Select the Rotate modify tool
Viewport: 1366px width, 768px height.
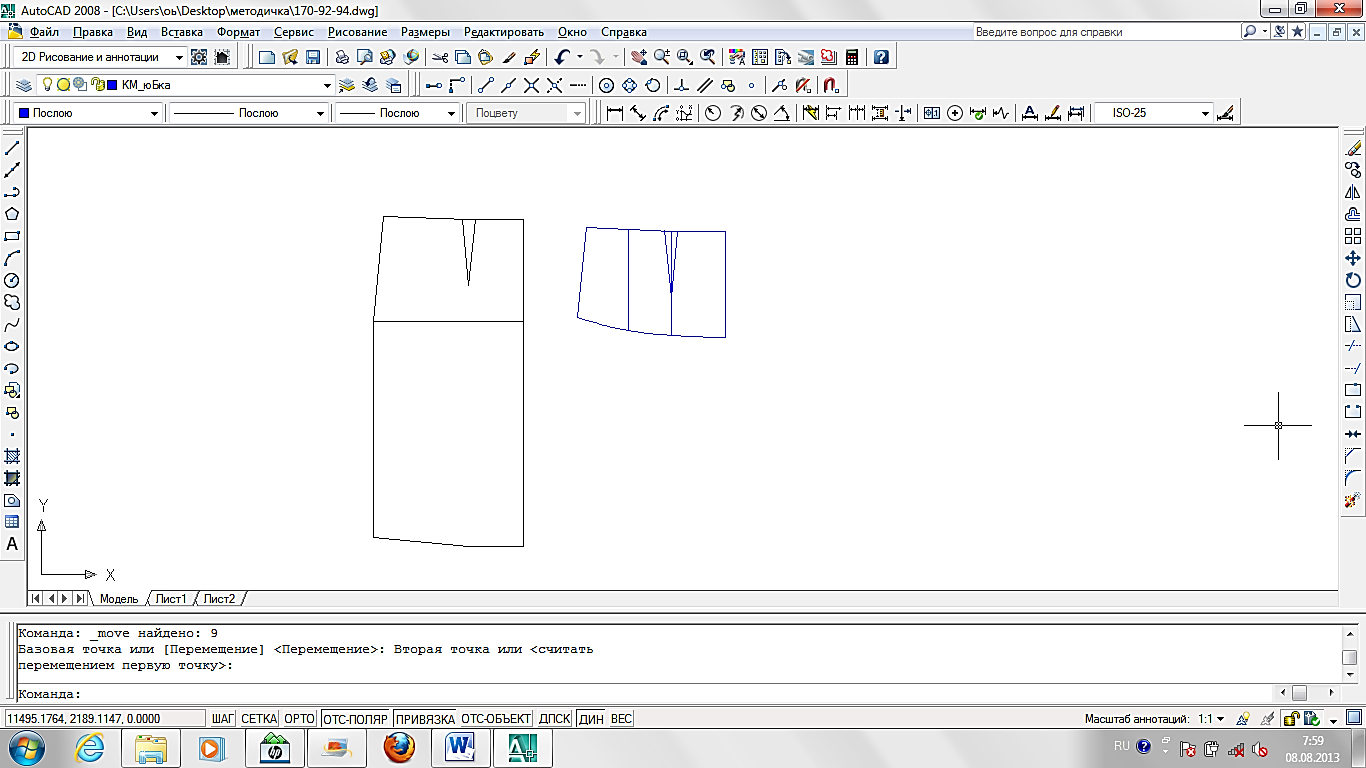pos(1353,280)
